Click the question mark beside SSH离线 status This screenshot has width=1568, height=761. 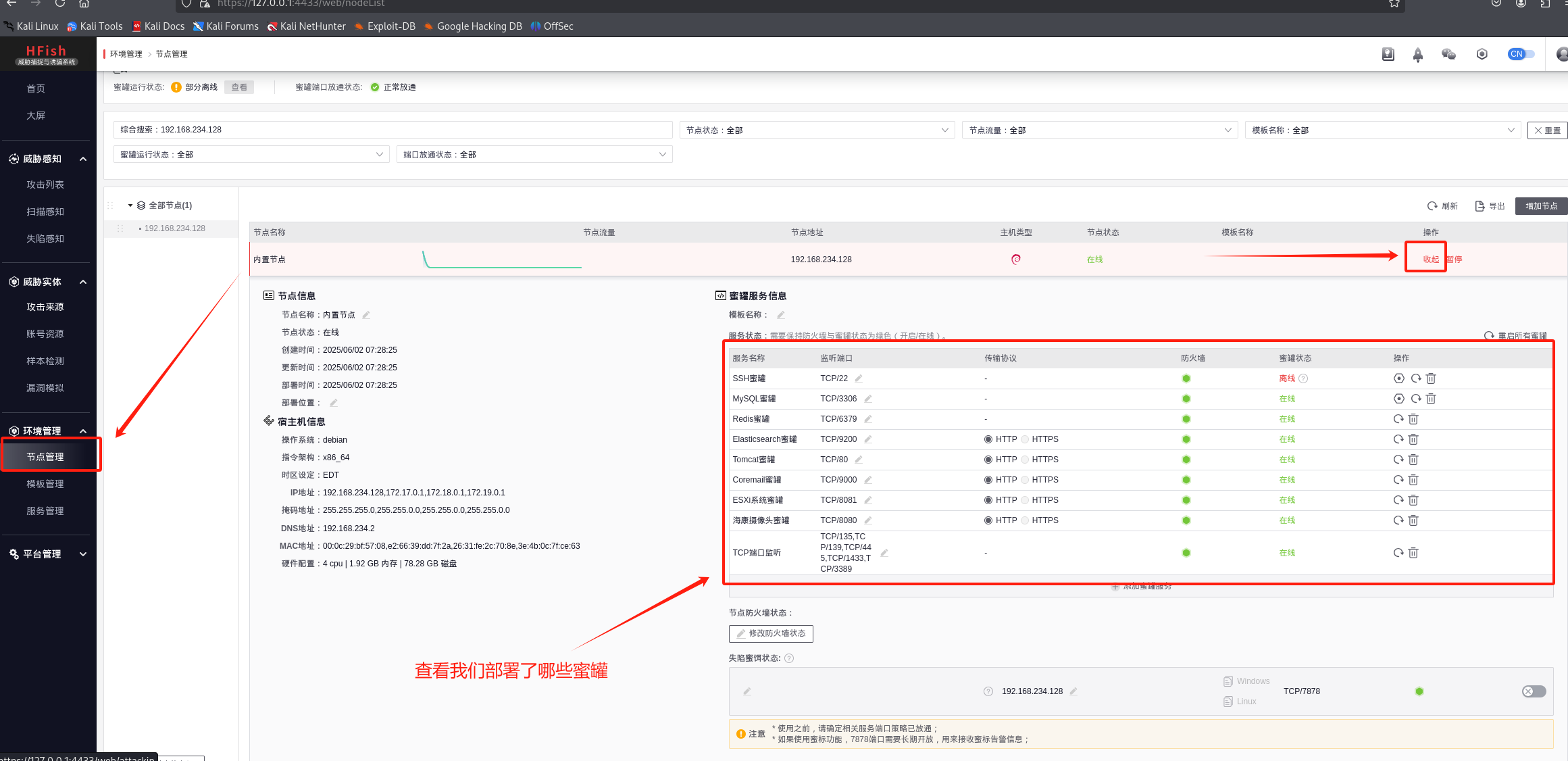(1304, 378)
